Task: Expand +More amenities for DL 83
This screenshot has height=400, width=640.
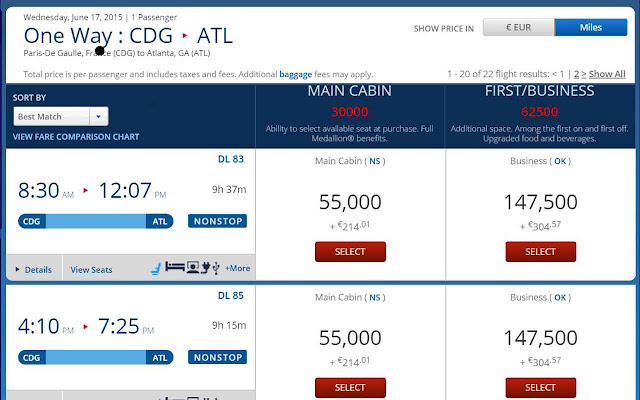Action: point(238,268)
